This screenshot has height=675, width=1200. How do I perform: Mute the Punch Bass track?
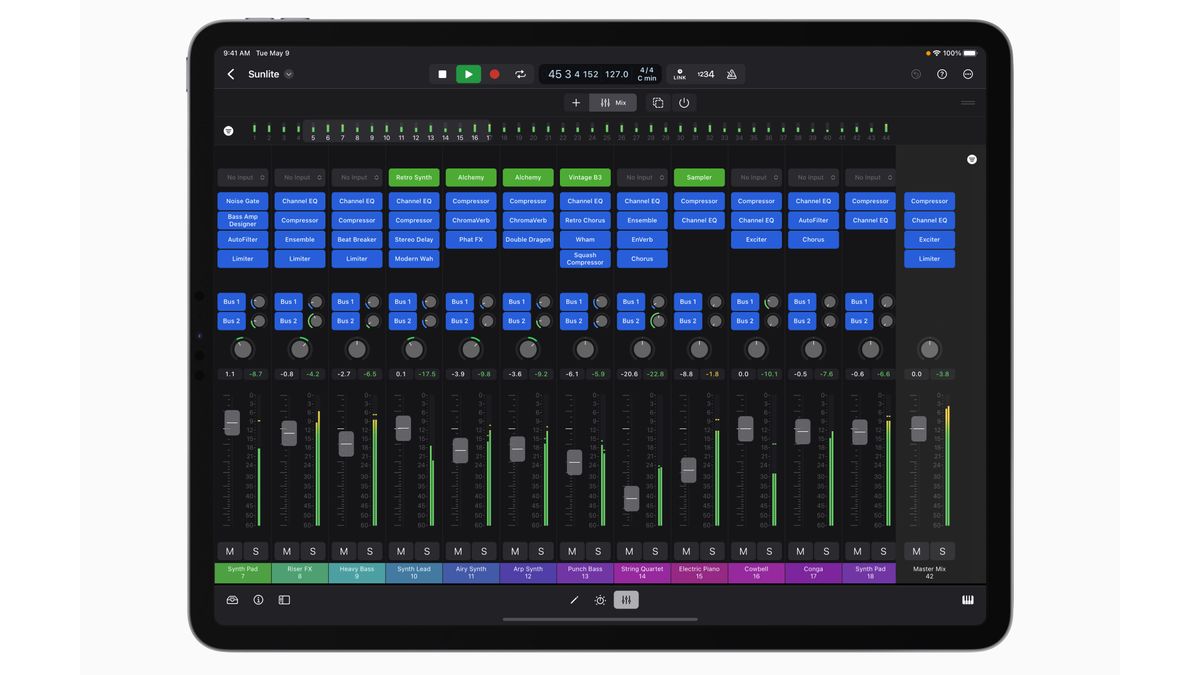(x=571, y=551)
